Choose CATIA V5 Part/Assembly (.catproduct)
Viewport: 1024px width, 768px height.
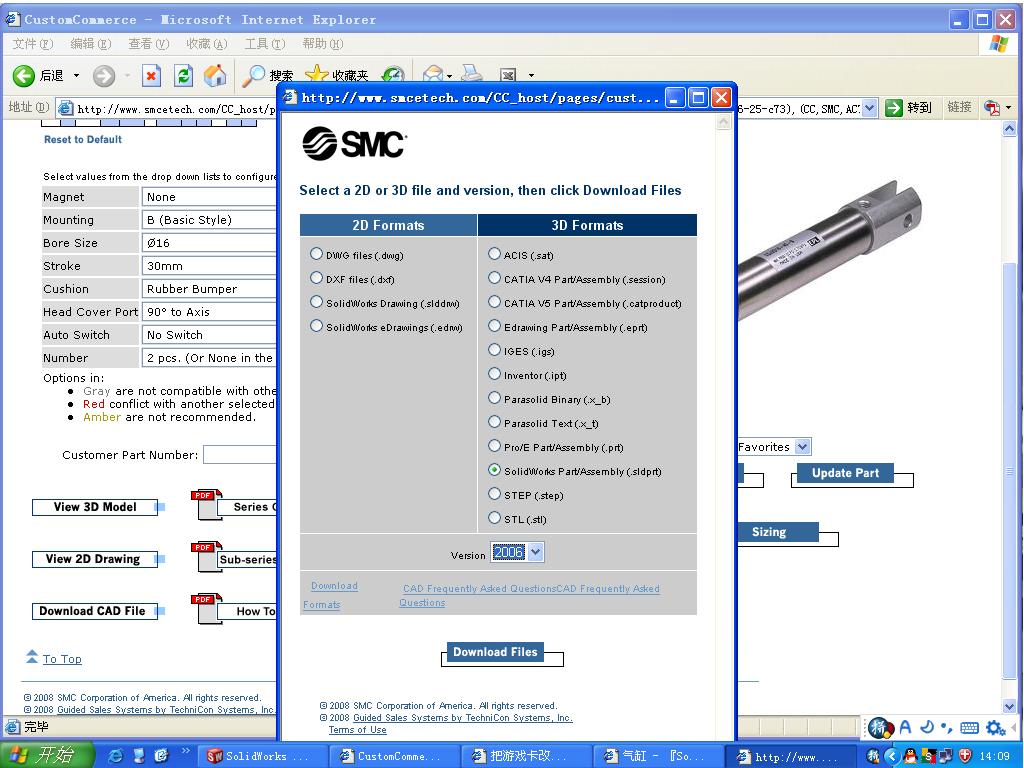tap(494, 302)
